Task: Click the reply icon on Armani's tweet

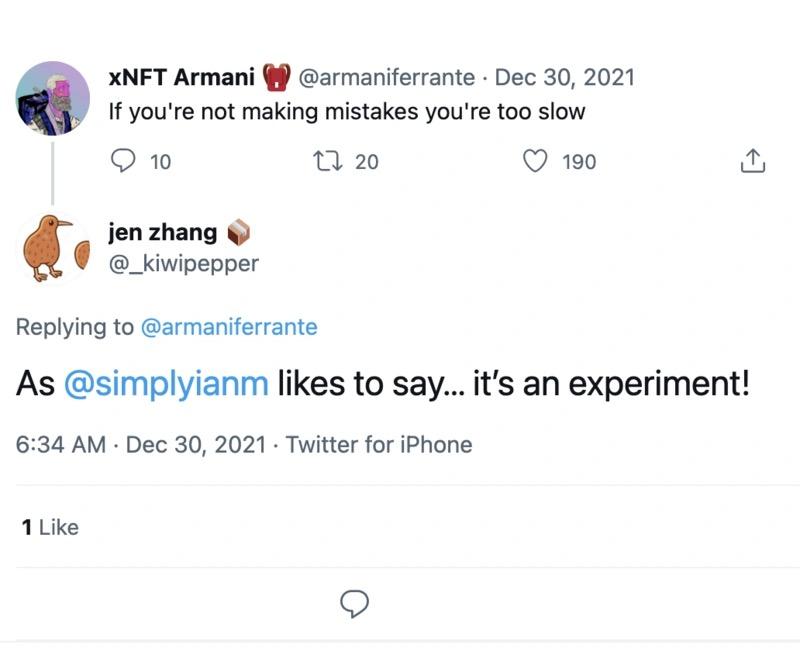Action: (x=122, y=160)
